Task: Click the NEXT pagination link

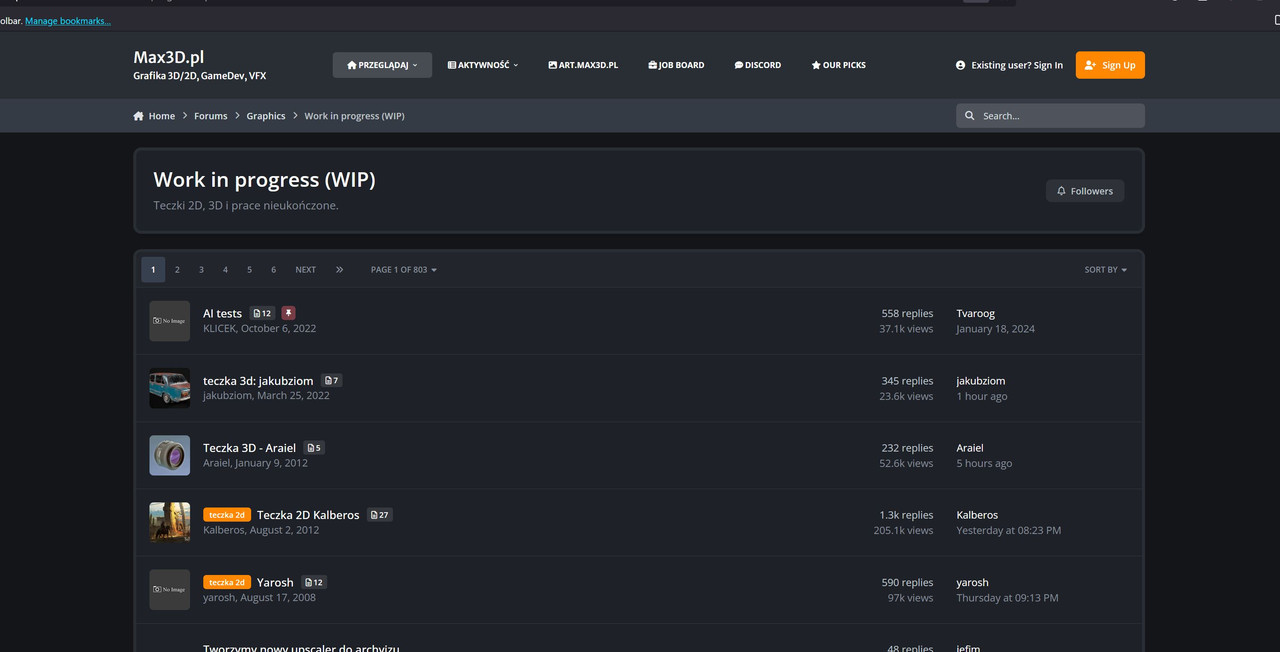Action: [x=305, y=270]
